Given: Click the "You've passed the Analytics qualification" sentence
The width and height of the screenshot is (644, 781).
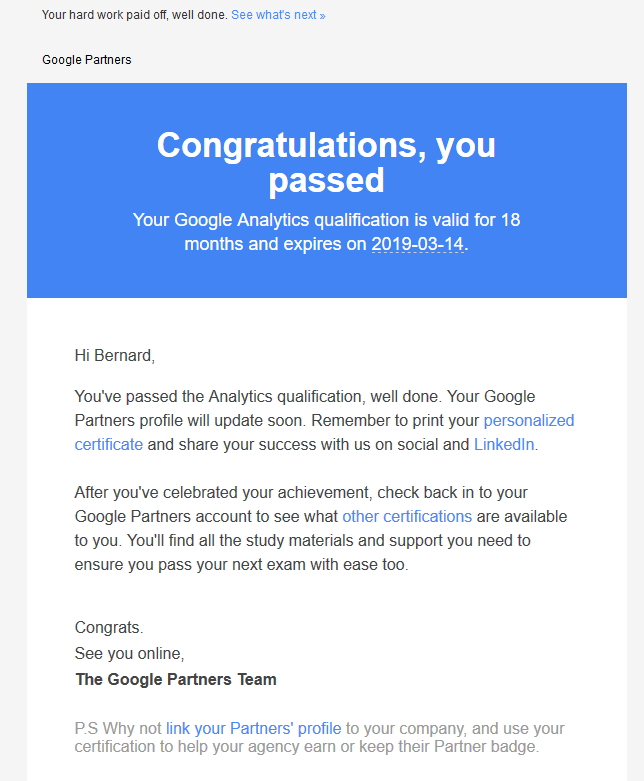Looking at the screenshot, I should pos(258,396).
